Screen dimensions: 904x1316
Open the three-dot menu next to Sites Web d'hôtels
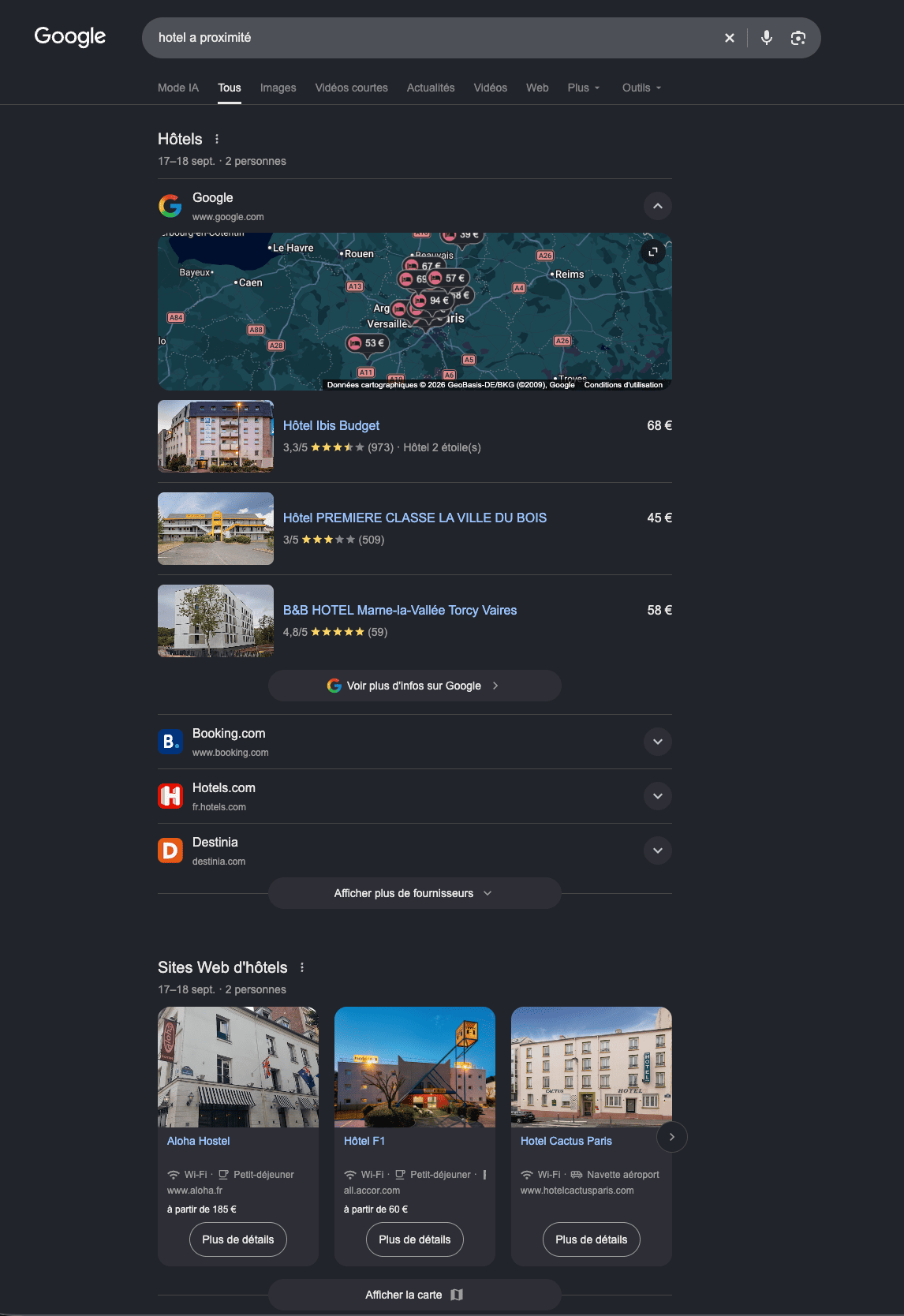click(x=302, y=967)
